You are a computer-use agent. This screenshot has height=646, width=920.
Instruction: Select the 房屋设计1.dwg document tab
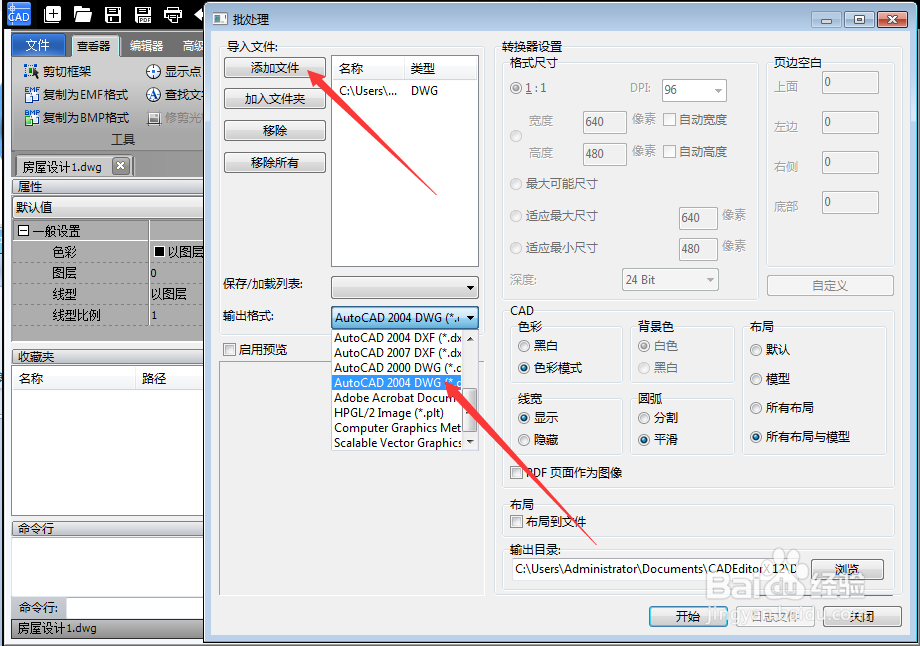point(62,167)
